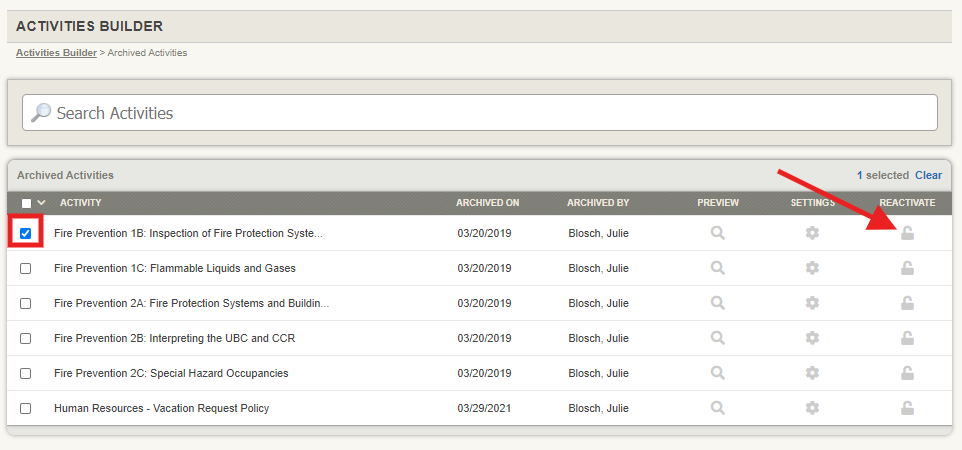The image size is (962, 450).
Task: Reactivate the Human Resources Vacation Request Policy
Action: click(907, 408)
